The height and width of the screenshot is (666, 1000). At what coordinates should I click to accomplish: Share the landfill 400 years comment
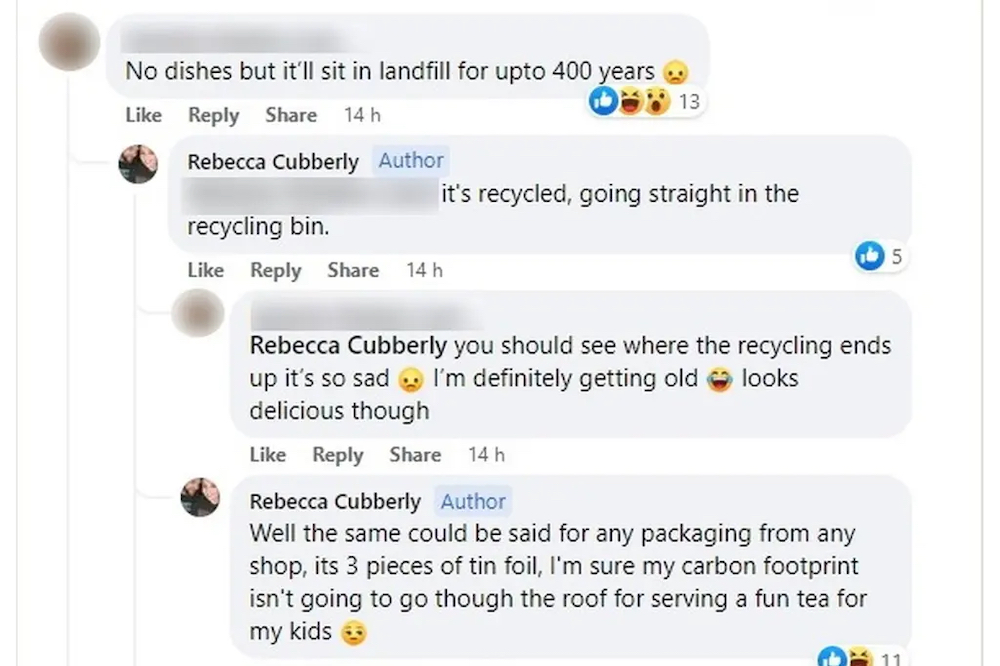coord(291,115)
